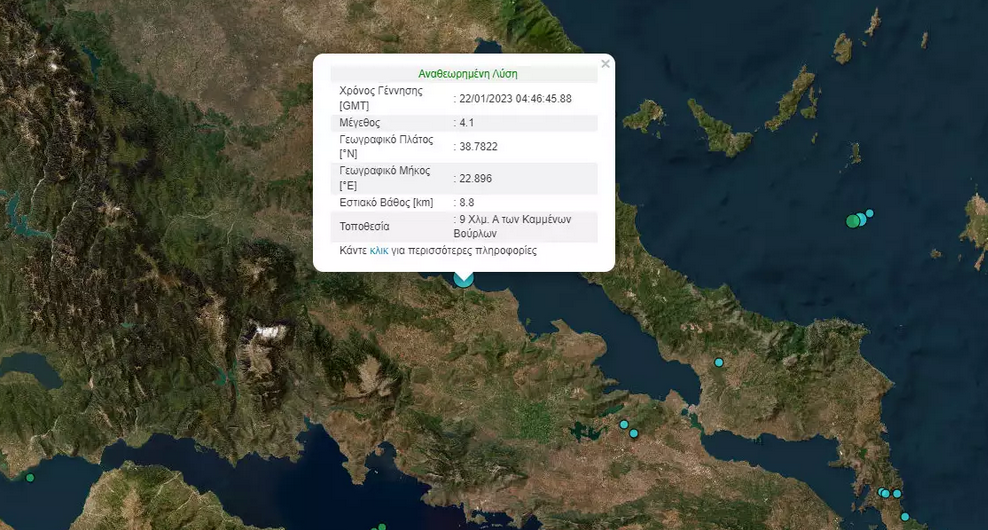Click the longitude value 22.896
Image resolution: width=988 pixels, height=530 pixels.
[475, 178]
